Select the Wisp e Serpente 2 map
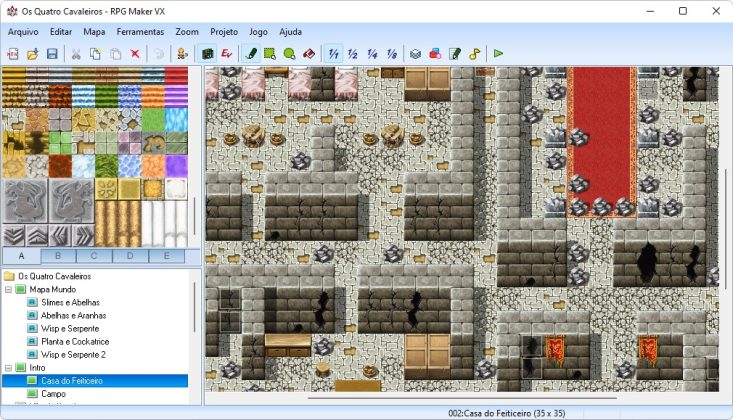This screenshot has width=733, height=420. (x=73, y=355)
